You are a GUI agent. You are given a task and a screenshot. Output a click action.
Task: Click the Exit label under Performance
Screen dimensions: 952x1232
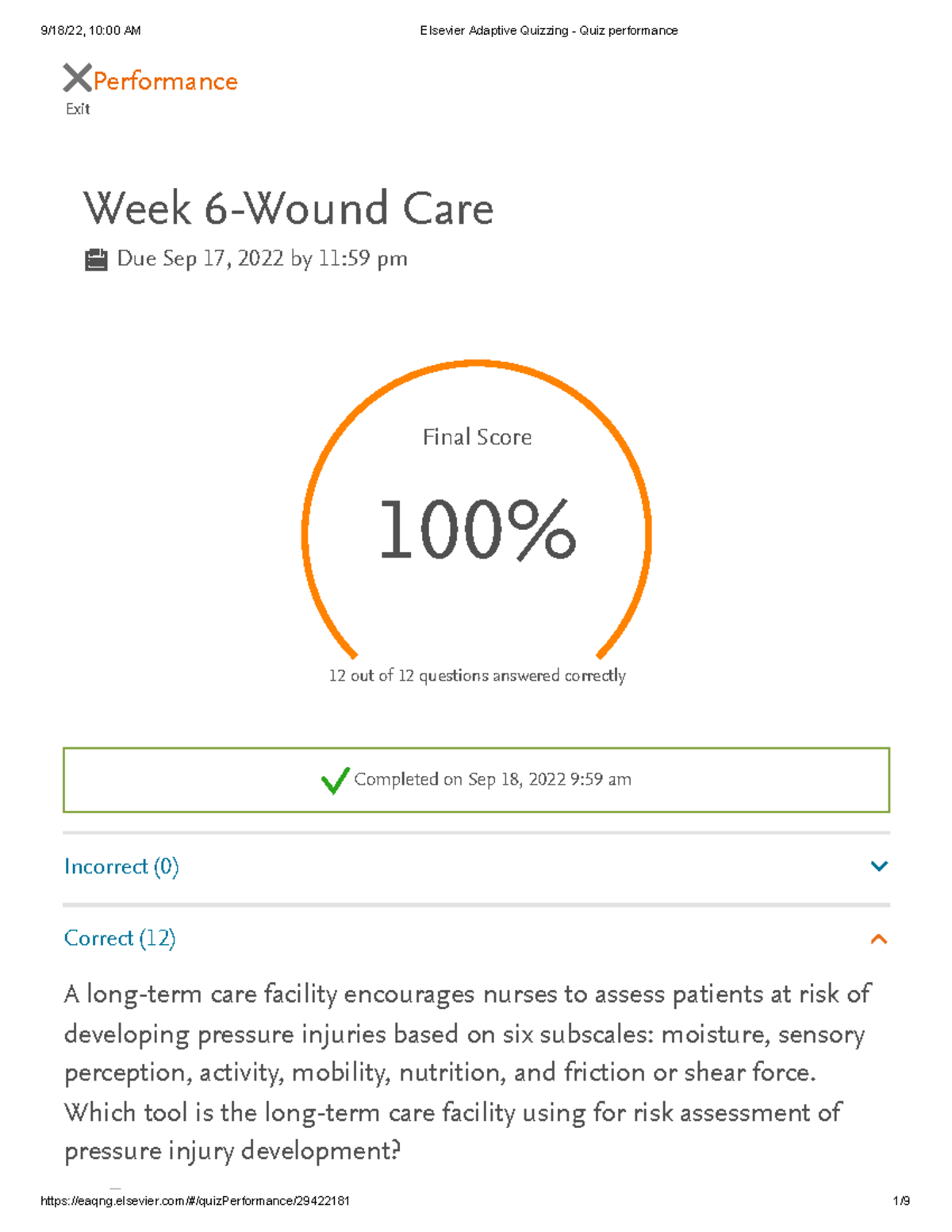pyautogui.click(x=77, y=108)
